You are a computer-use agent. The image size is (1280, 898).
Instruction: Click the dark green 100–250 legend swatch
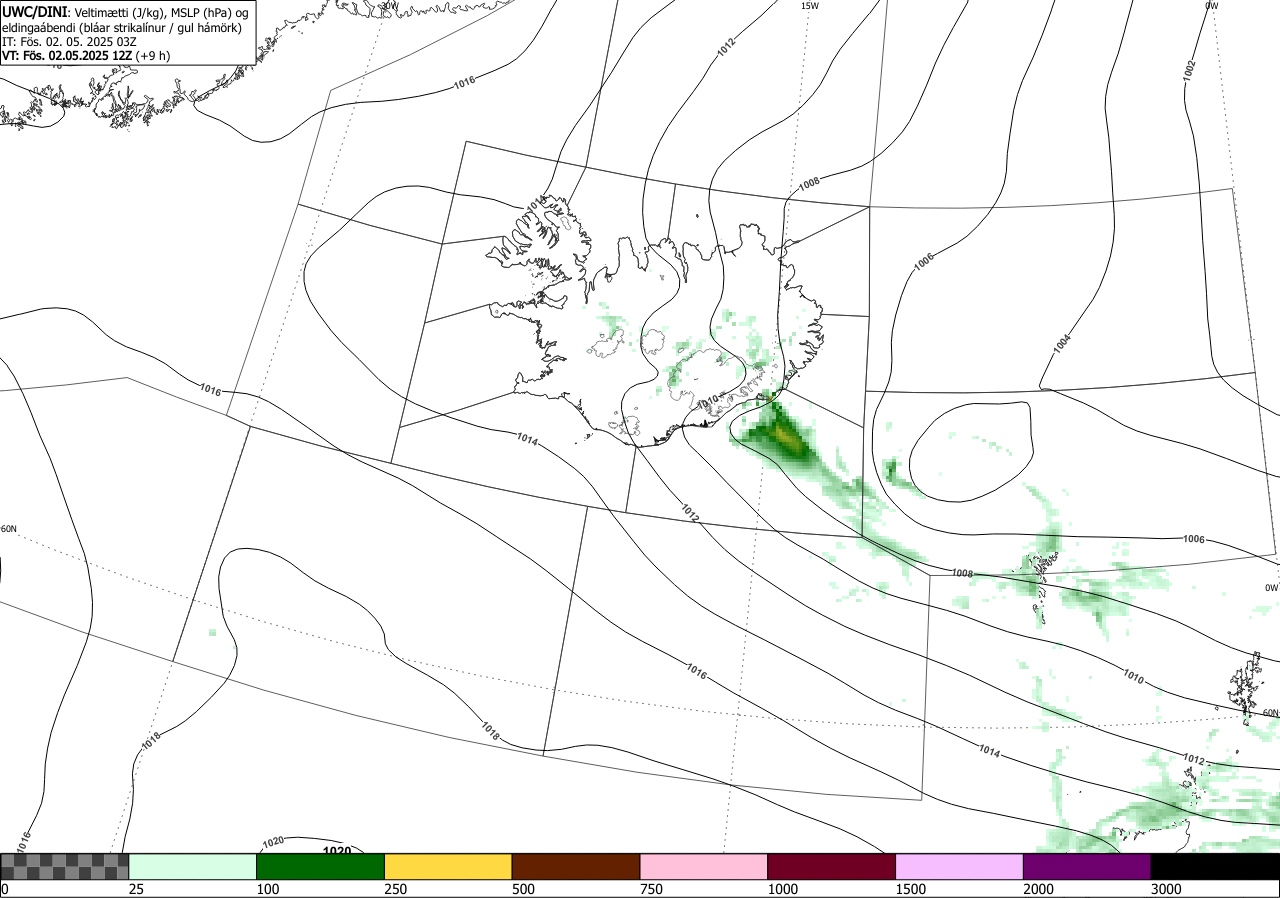point(321,866)
